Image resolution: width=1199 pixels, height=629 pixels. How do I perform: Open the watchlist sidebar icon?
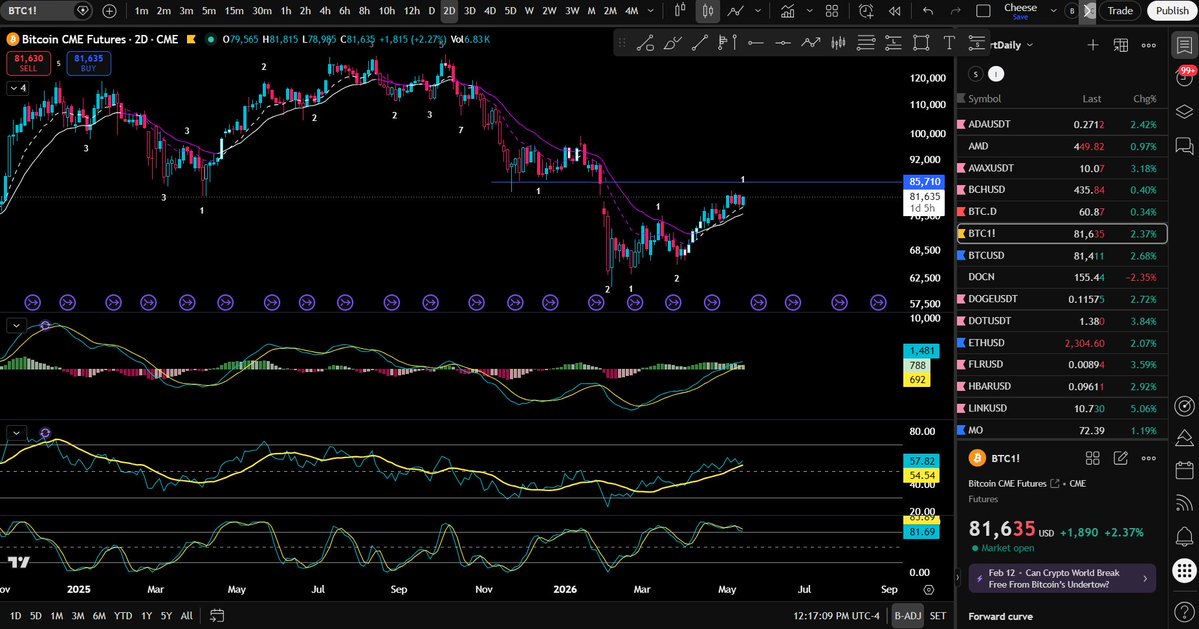pyautogui.click(x=1184, y=46)
